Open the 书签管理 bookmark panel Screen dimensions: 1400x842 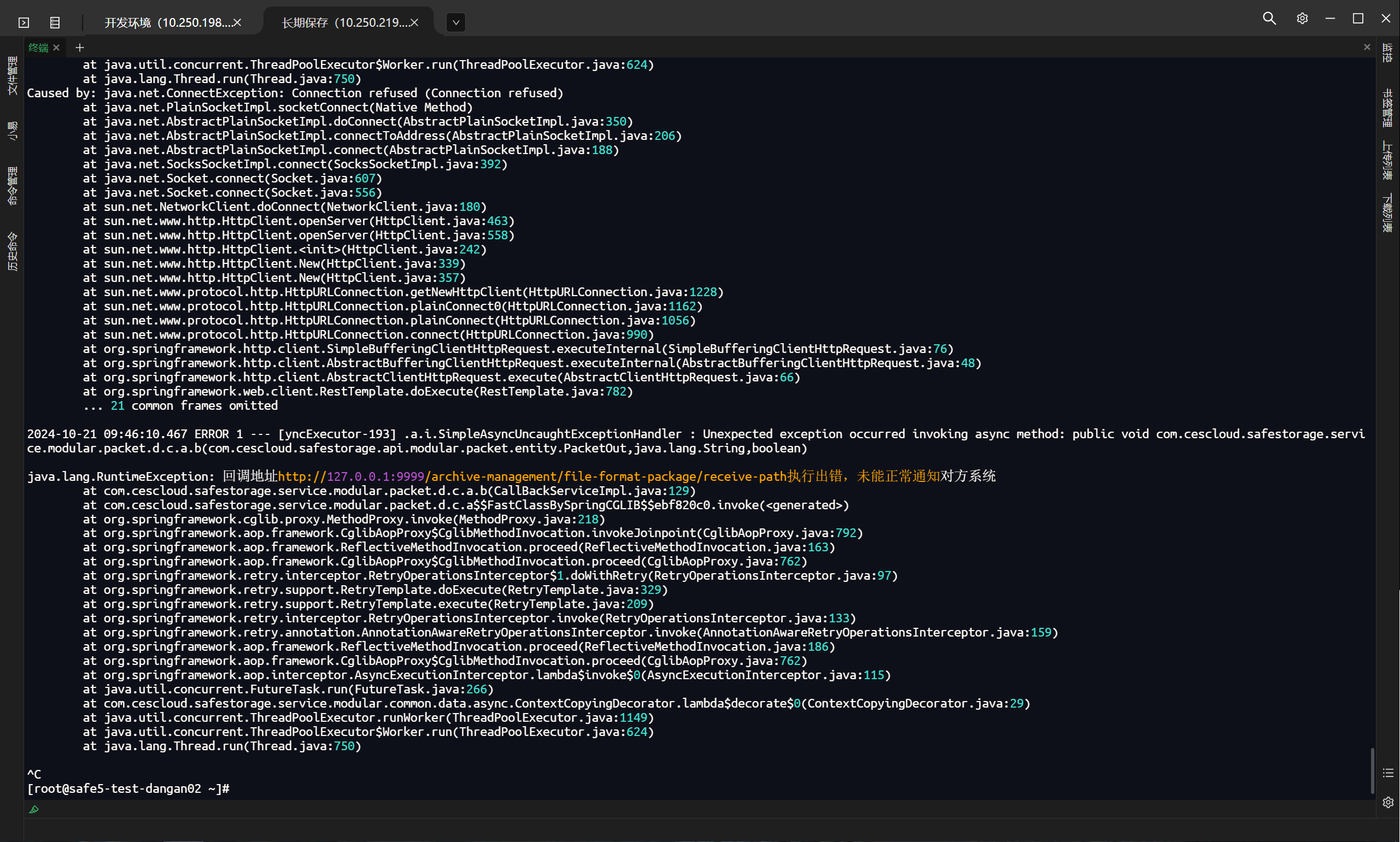pos(1387,108)
